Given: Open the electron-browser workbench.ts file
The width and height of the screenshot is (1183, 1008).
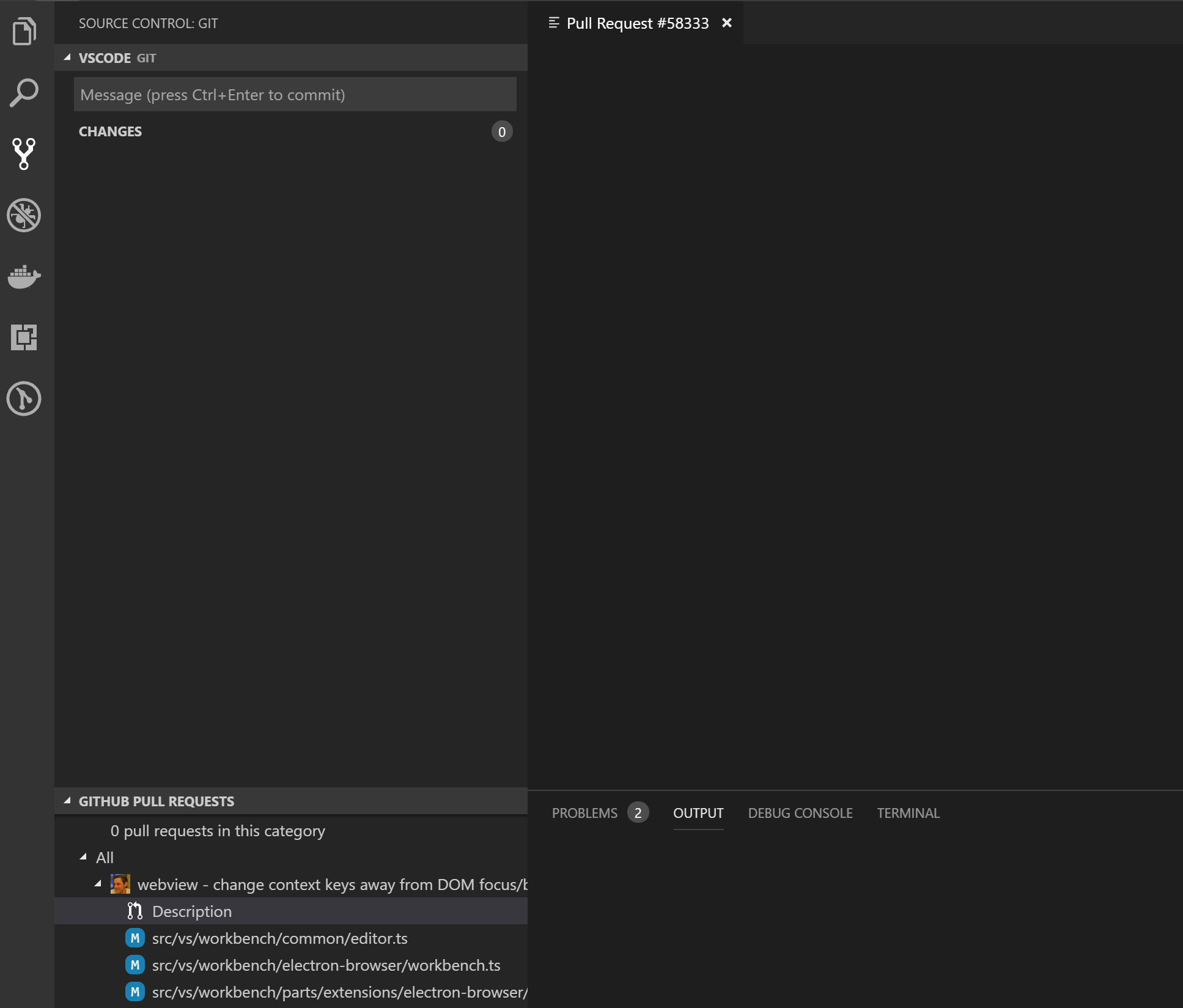Looking at the screenshot, I should (326, 965).
